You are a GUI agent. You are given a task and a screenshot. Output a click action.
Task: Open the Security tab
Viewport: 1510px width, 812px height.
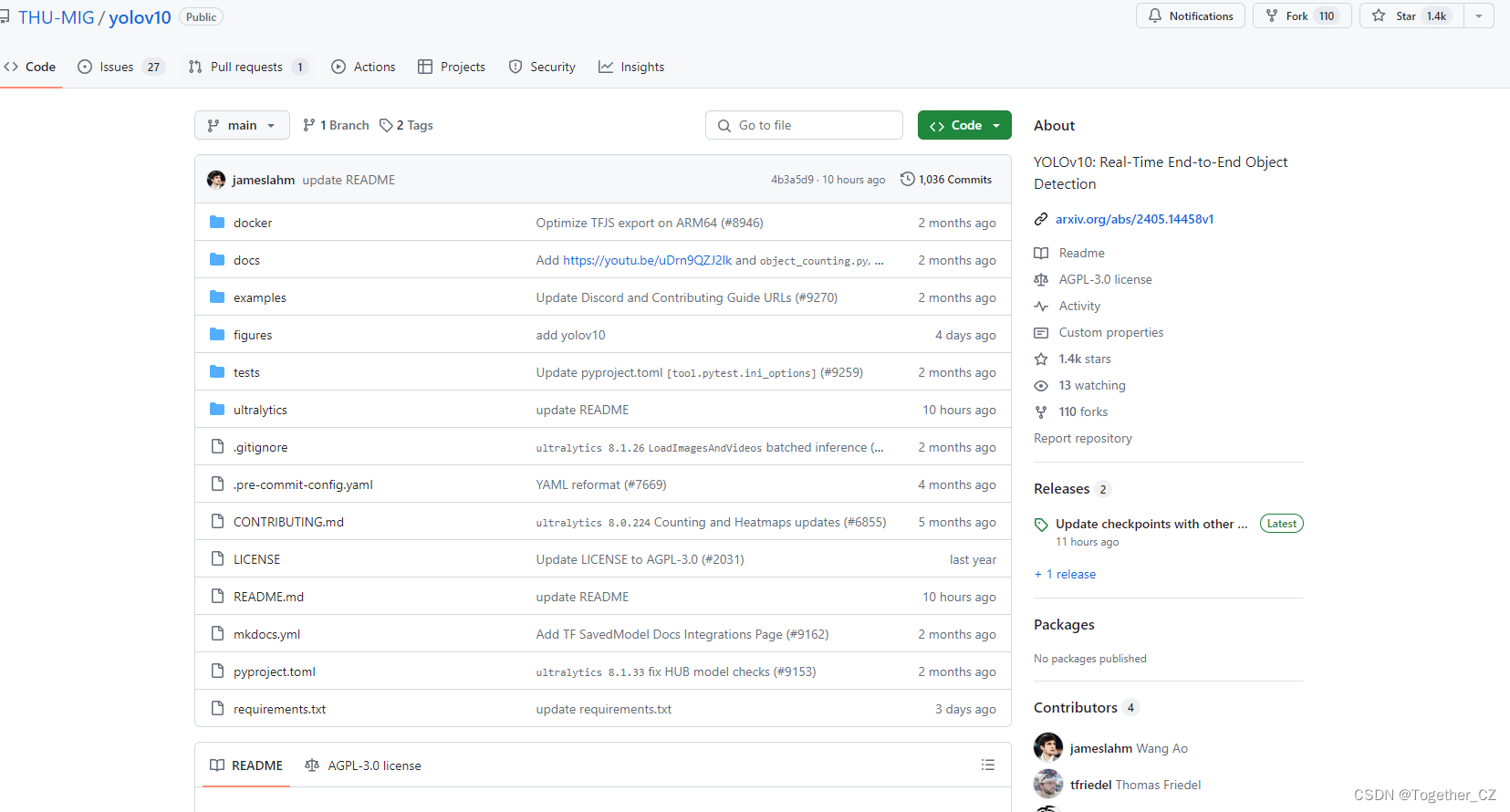click(x=542, y=67)
